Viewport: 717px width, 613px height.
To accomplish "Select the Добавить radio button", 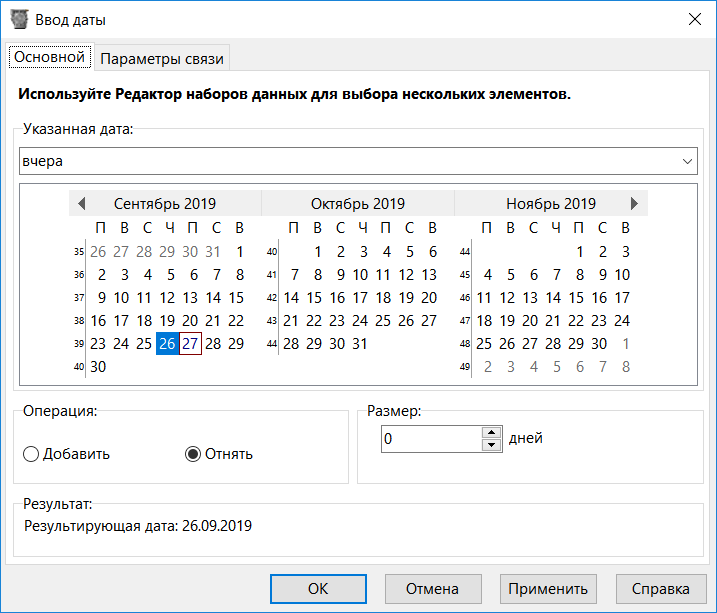I will click(31, 454).
